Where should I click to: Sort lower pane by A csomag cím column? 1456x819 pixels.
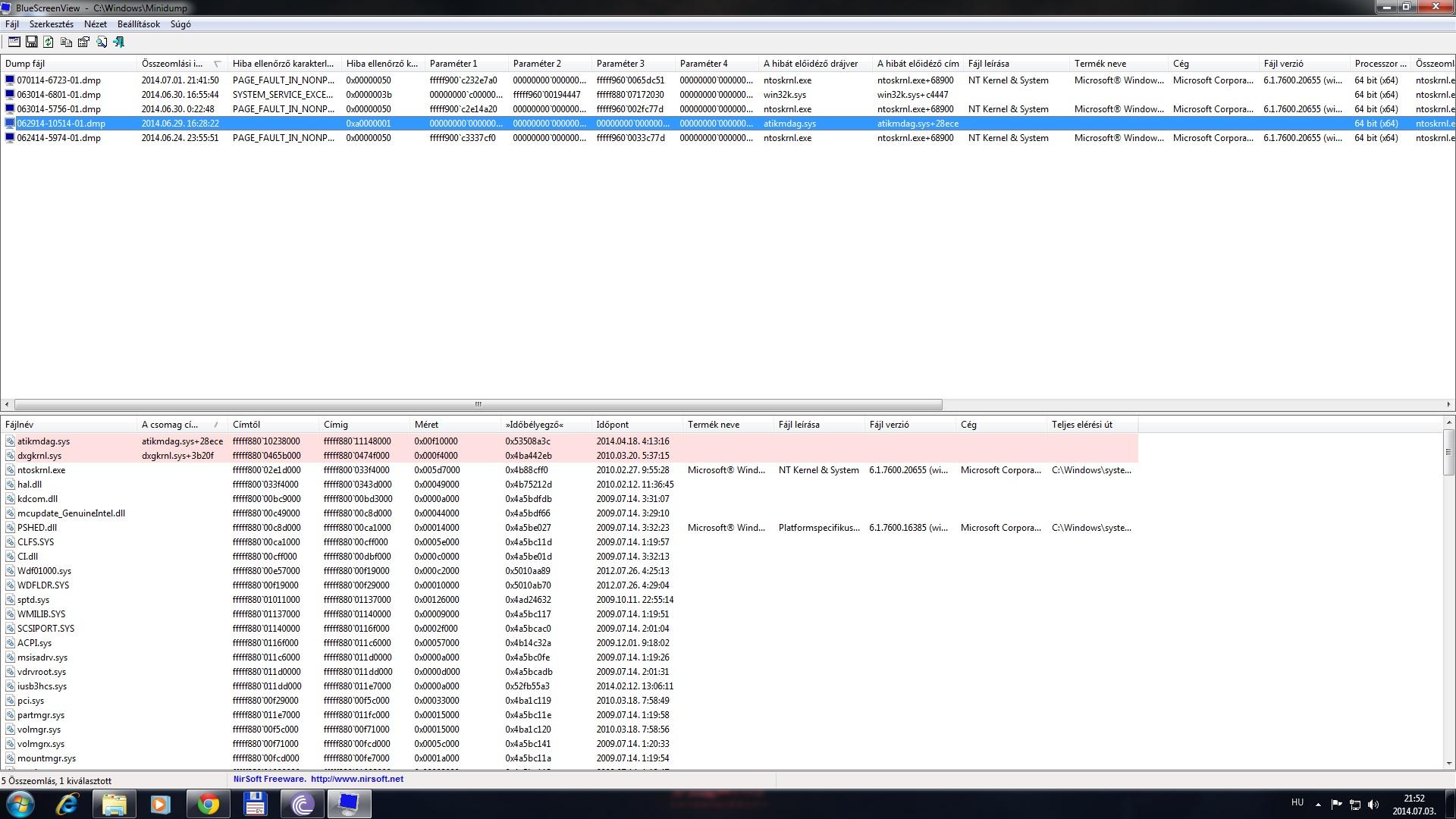(170, 425)
